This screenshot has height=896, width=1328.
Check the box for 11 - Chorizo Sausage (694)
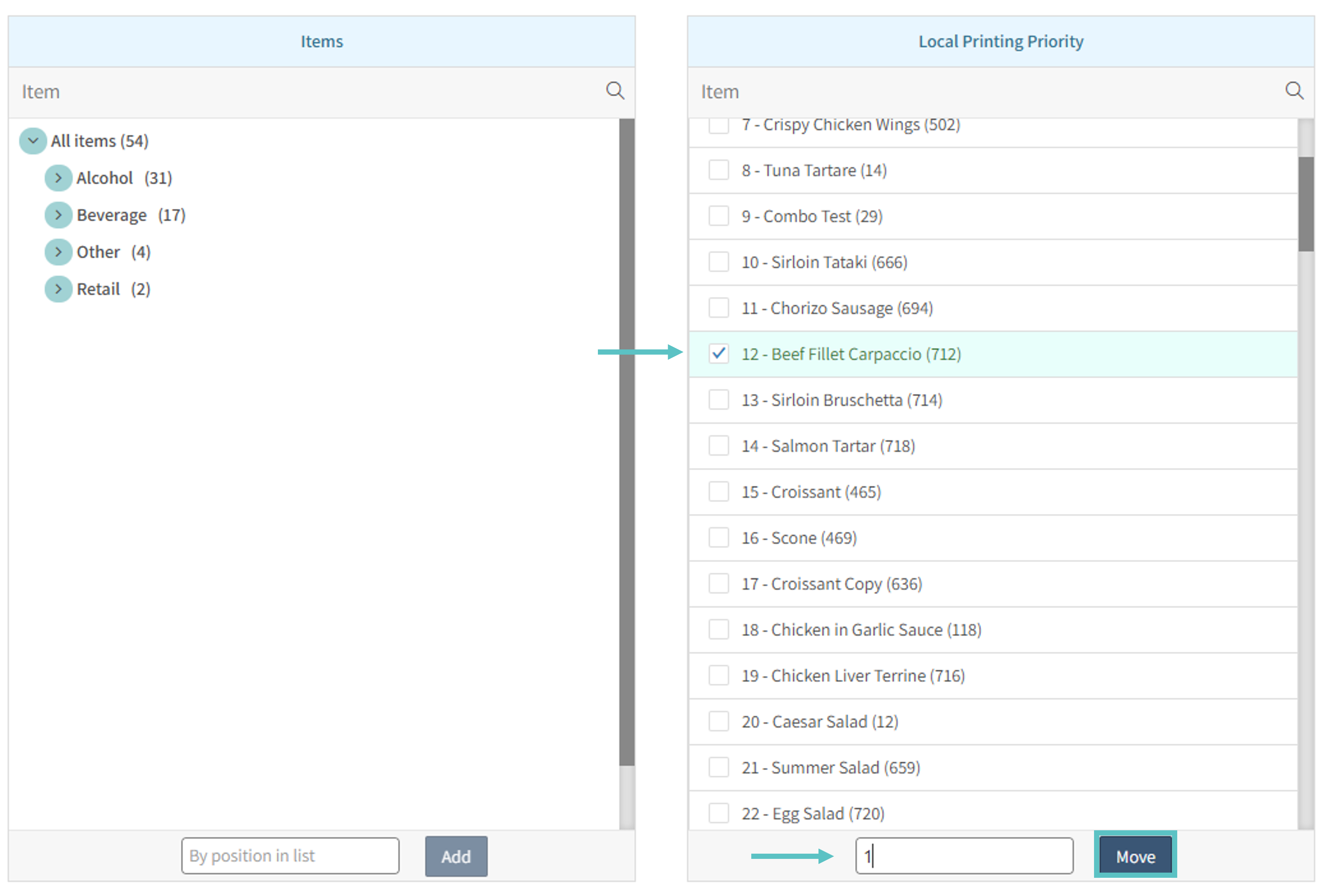pyautogui.click(x=718, y=307)
